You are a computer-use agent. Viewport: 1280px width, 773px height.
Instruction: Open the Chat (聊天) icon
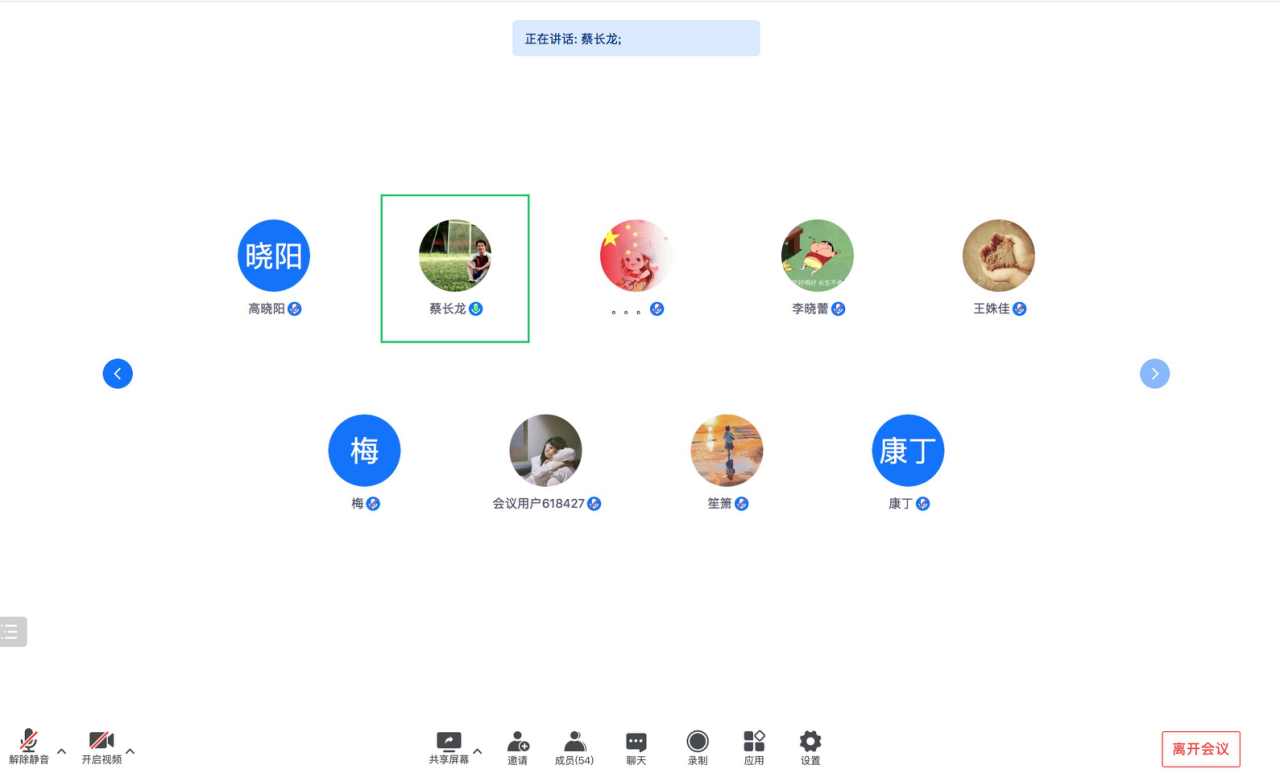coord(636,741)
